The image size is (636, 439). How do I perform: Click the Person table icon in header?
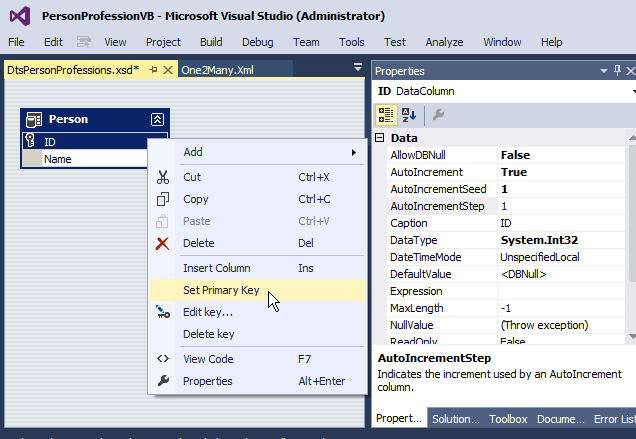[34, 120]
